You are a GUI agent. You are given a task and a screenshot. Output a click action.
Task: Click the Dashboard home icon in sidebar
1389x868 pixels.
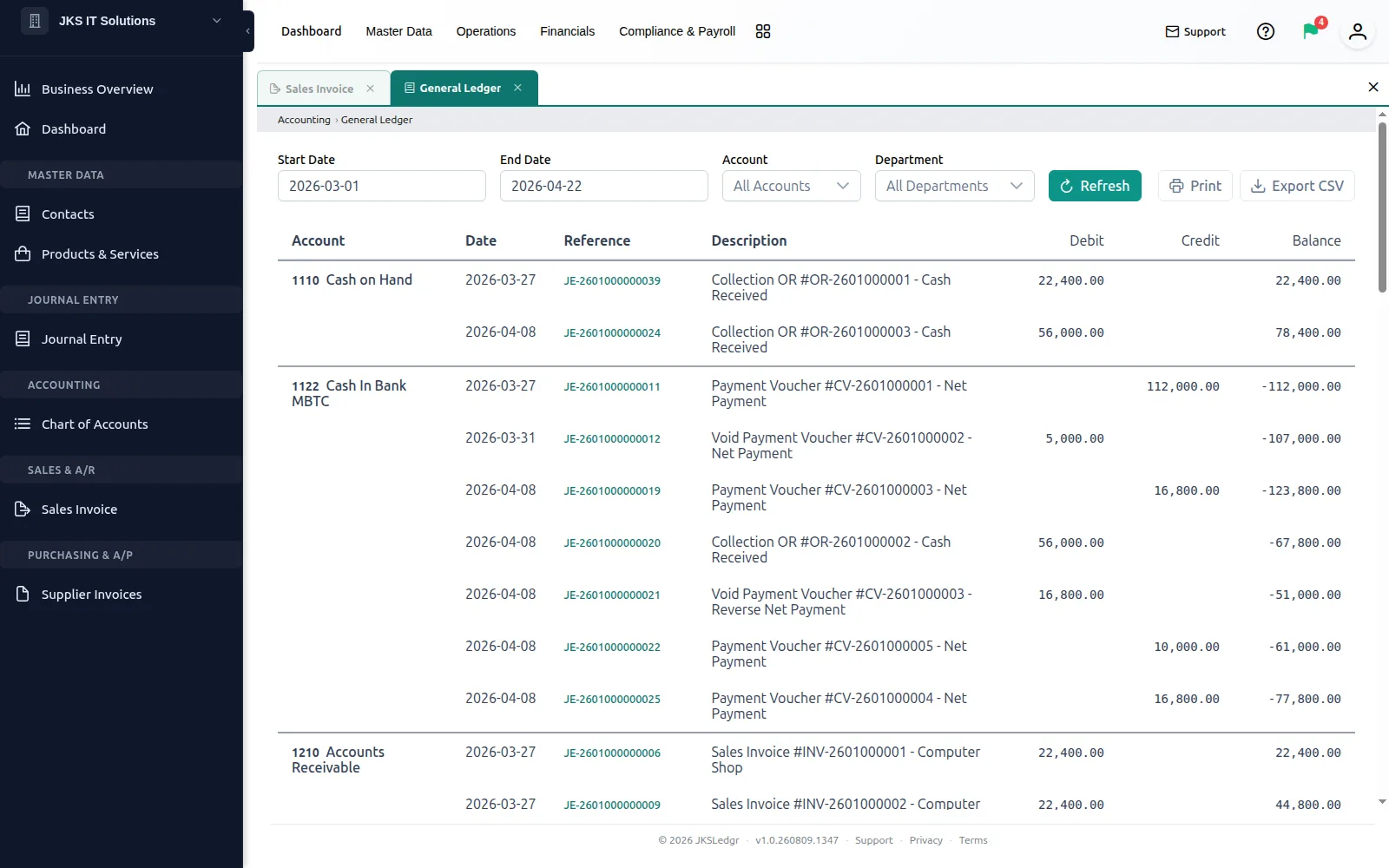(x=23, y=128)
